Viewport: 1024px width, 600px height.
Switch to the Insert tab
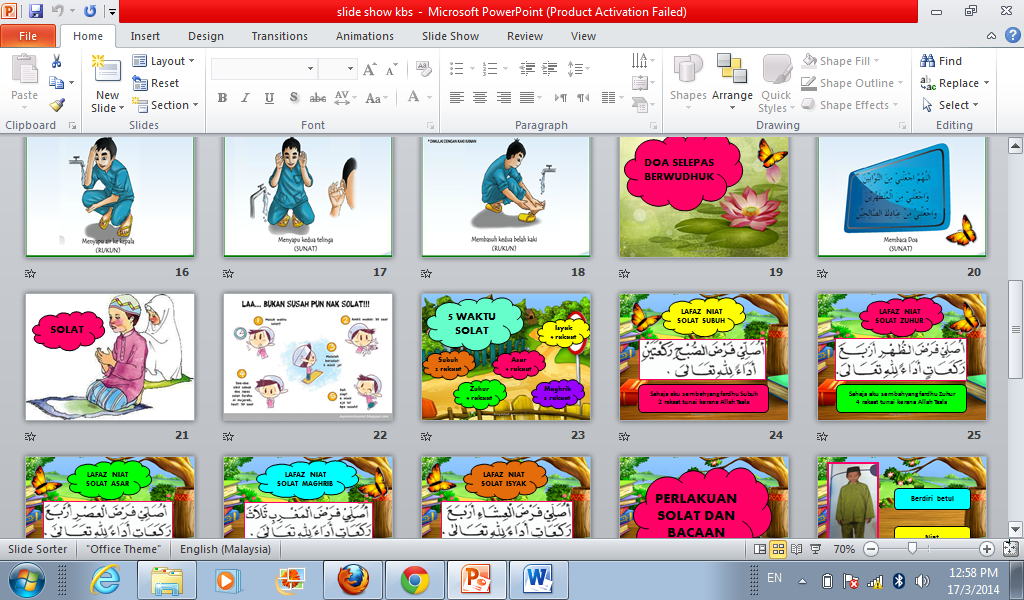tap(145, 35)
